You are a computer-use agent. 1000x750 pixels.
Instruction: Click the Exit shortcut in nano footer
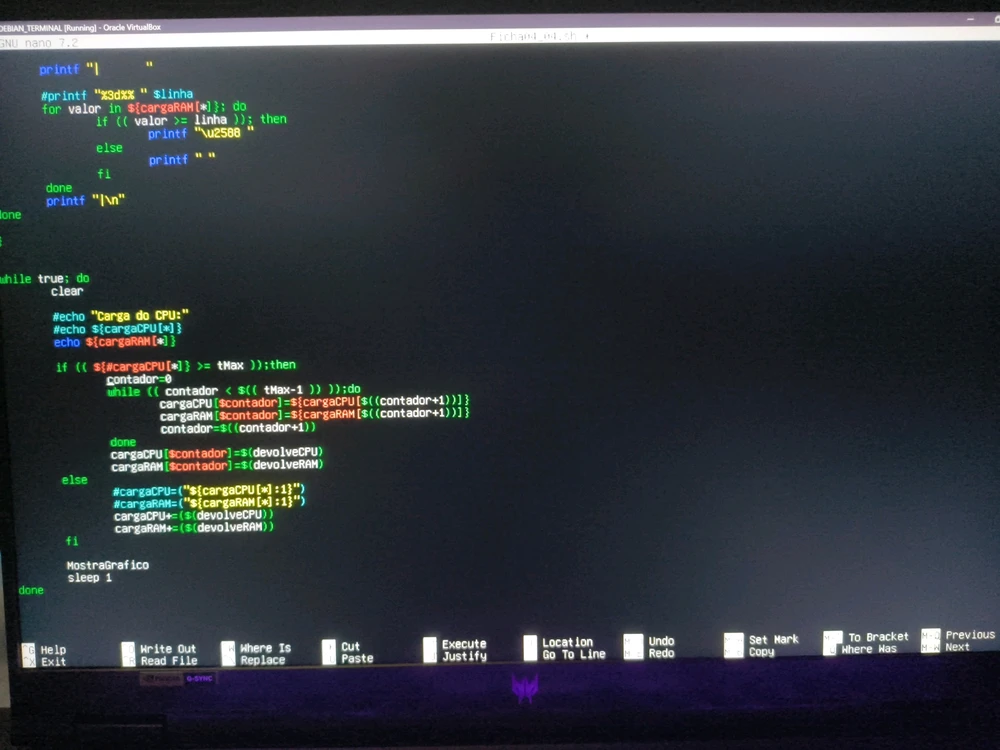pos(53,662)
